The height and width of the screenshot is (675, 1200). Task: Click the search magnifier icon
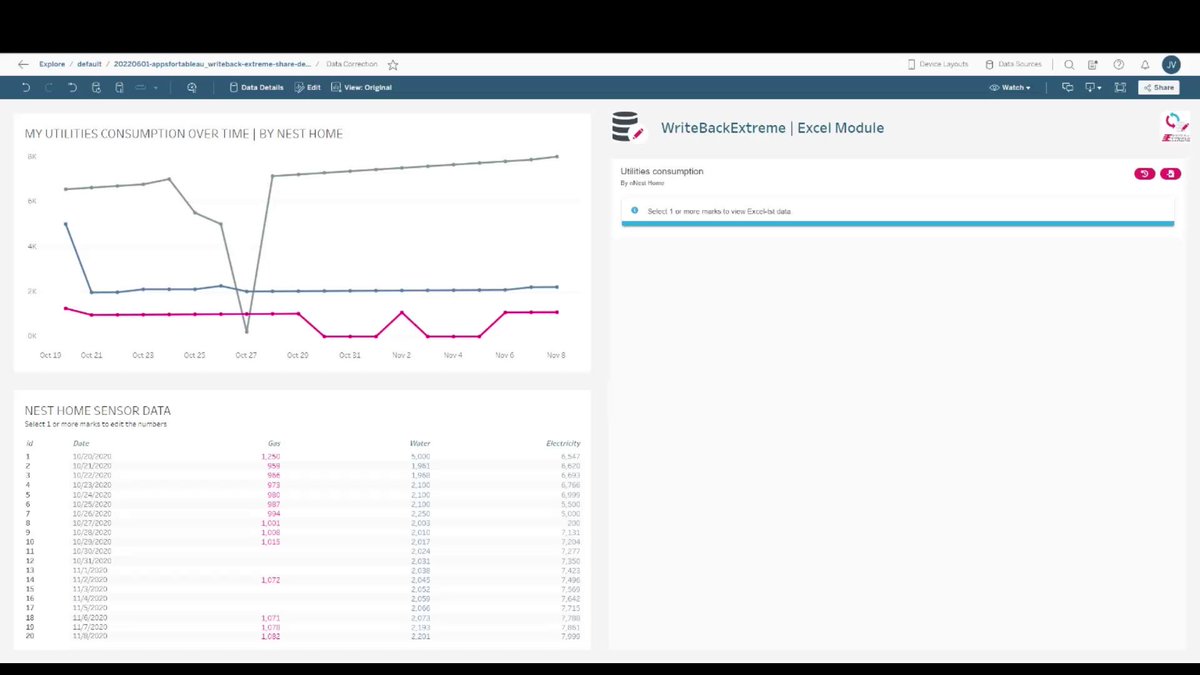[x=1069, y=64]
